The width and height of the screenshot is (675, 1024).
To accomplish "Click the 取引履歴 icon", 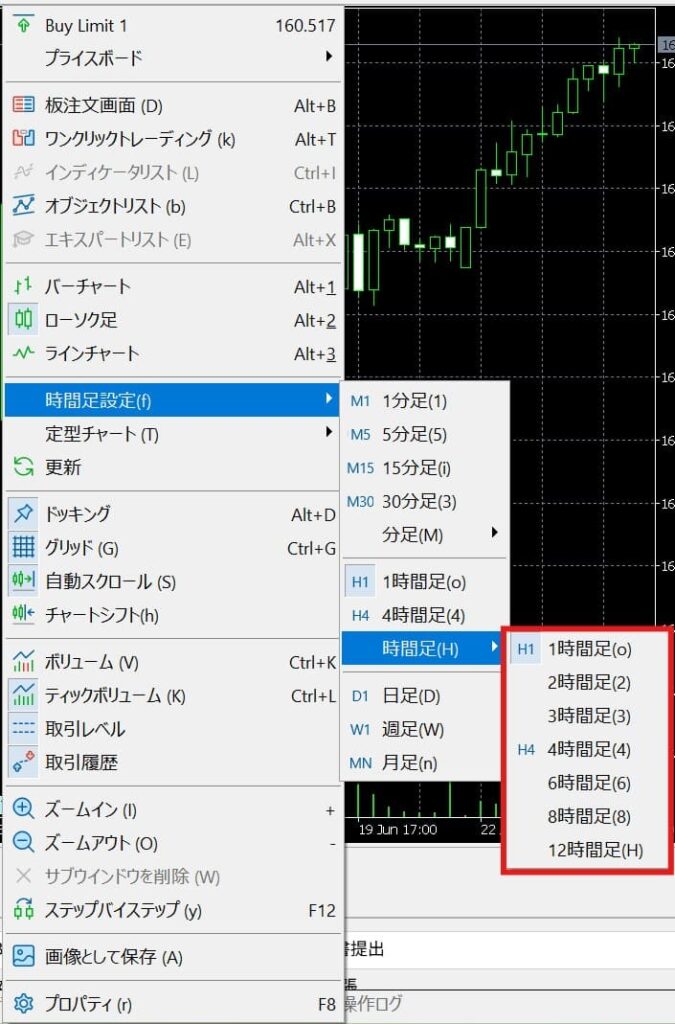I will tap(24, 762).
